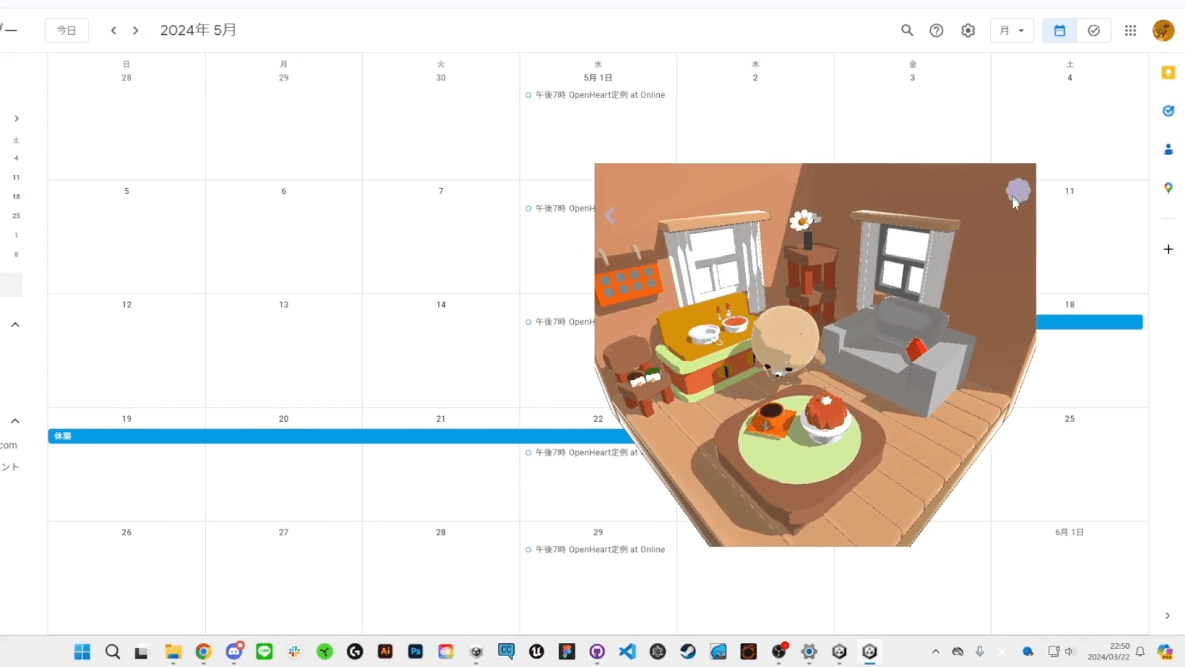Open Windows notifications bell
1185x667 pixels.
[x=1140, y=652]
